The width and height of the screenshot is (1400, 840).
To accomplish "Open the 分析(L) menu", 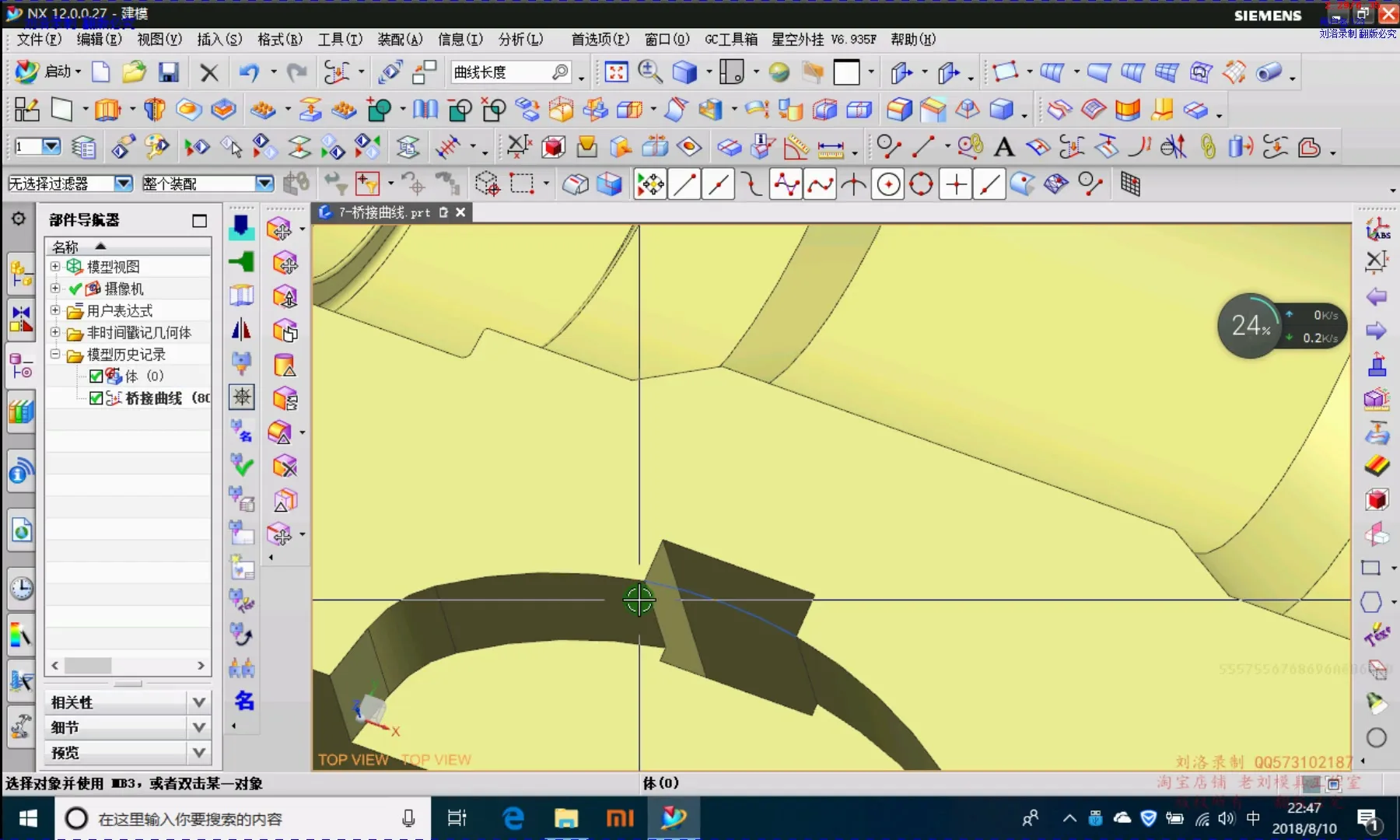I will coord(520,39).
